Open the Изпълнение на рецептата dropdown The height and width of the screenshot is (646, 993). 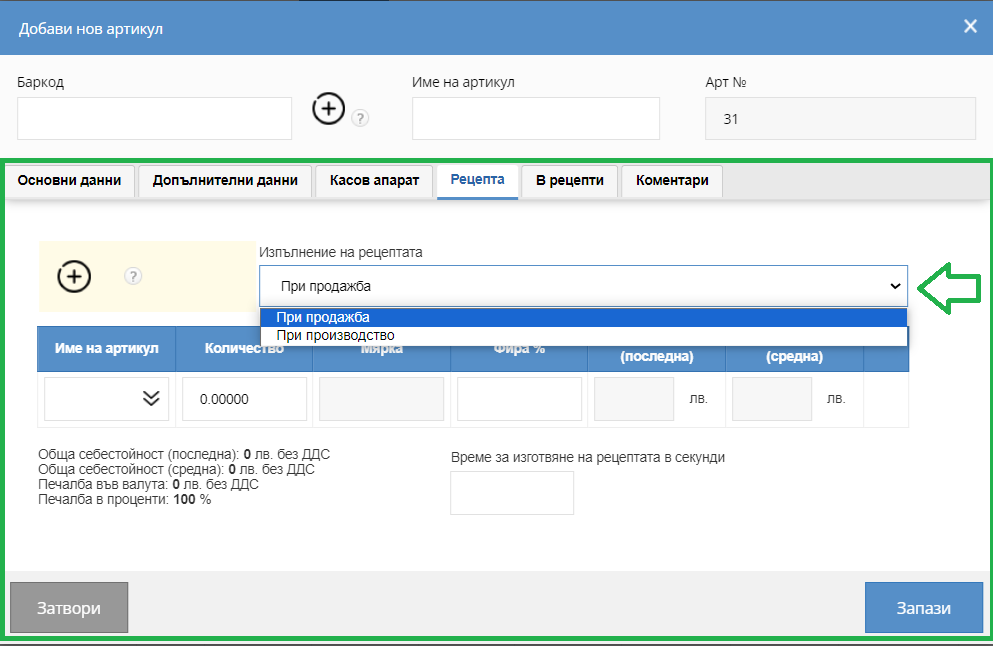click(x=583, y=286)
